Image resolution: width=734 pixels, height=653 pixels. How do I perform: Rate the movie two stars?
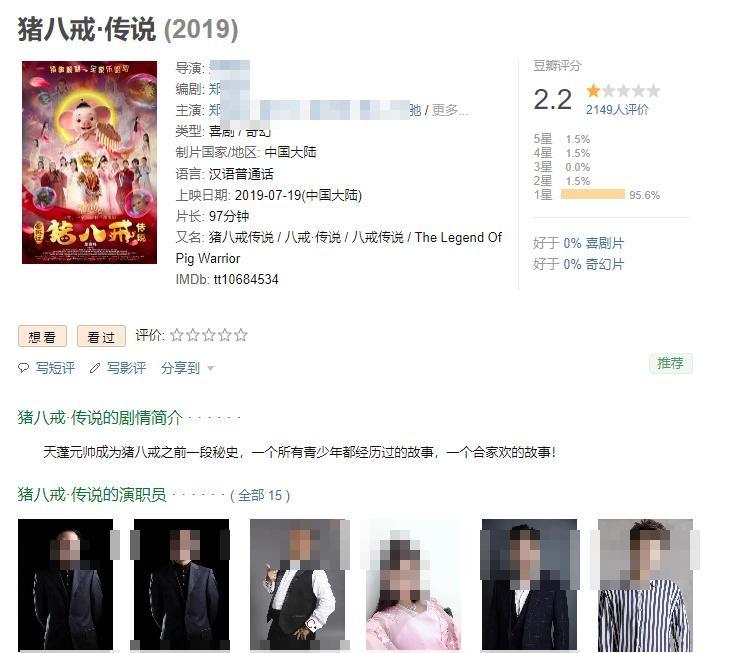[193, 335]
